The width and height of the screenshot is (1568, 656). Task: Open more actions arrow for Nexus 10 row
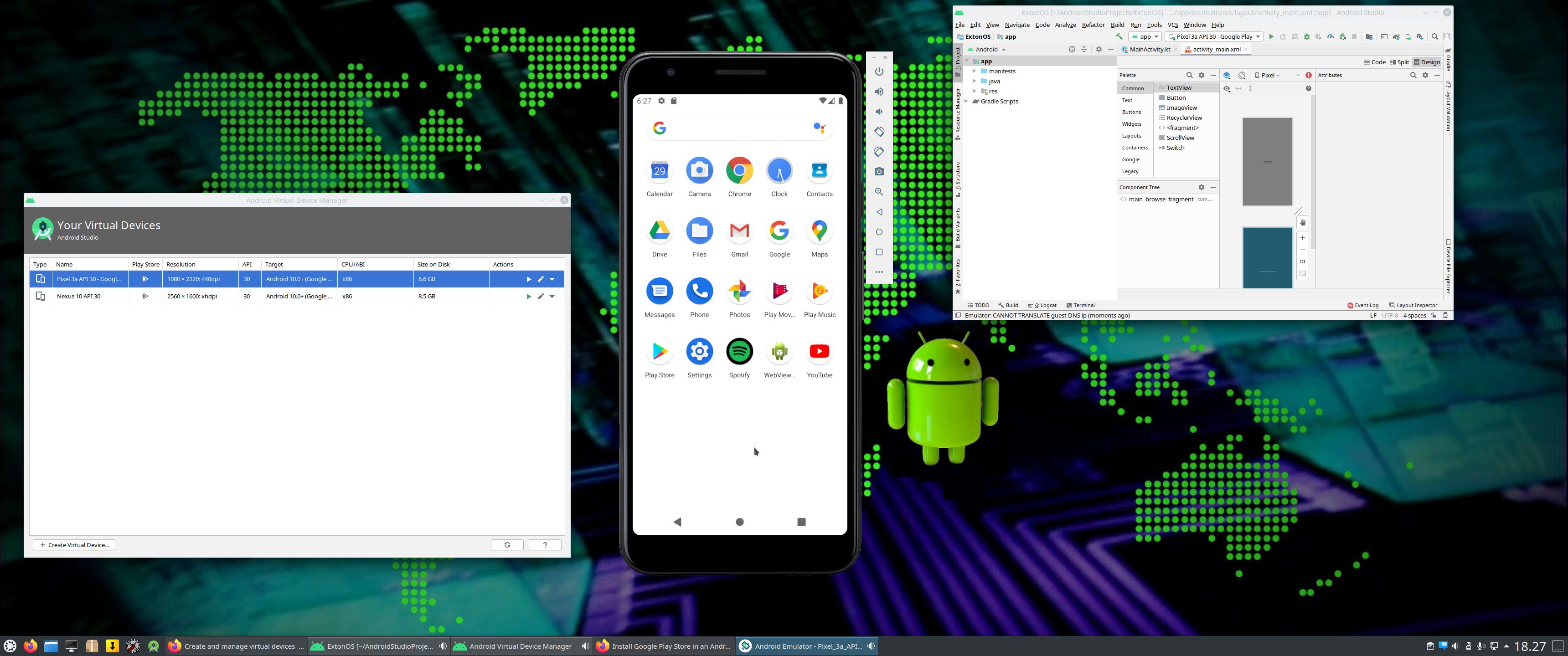(x=552, y=297)
